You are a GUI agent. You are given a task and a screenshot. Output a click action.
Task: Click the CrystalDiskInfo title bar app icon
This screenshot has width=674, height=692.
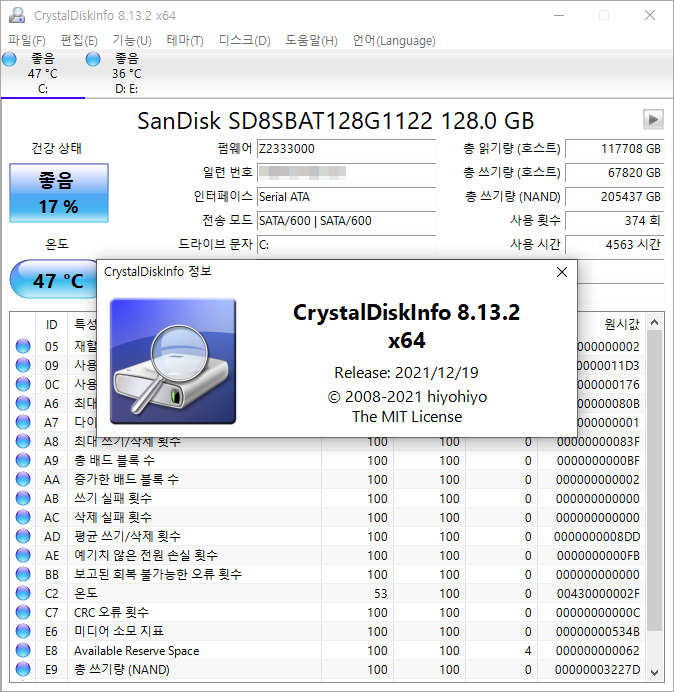17,15
